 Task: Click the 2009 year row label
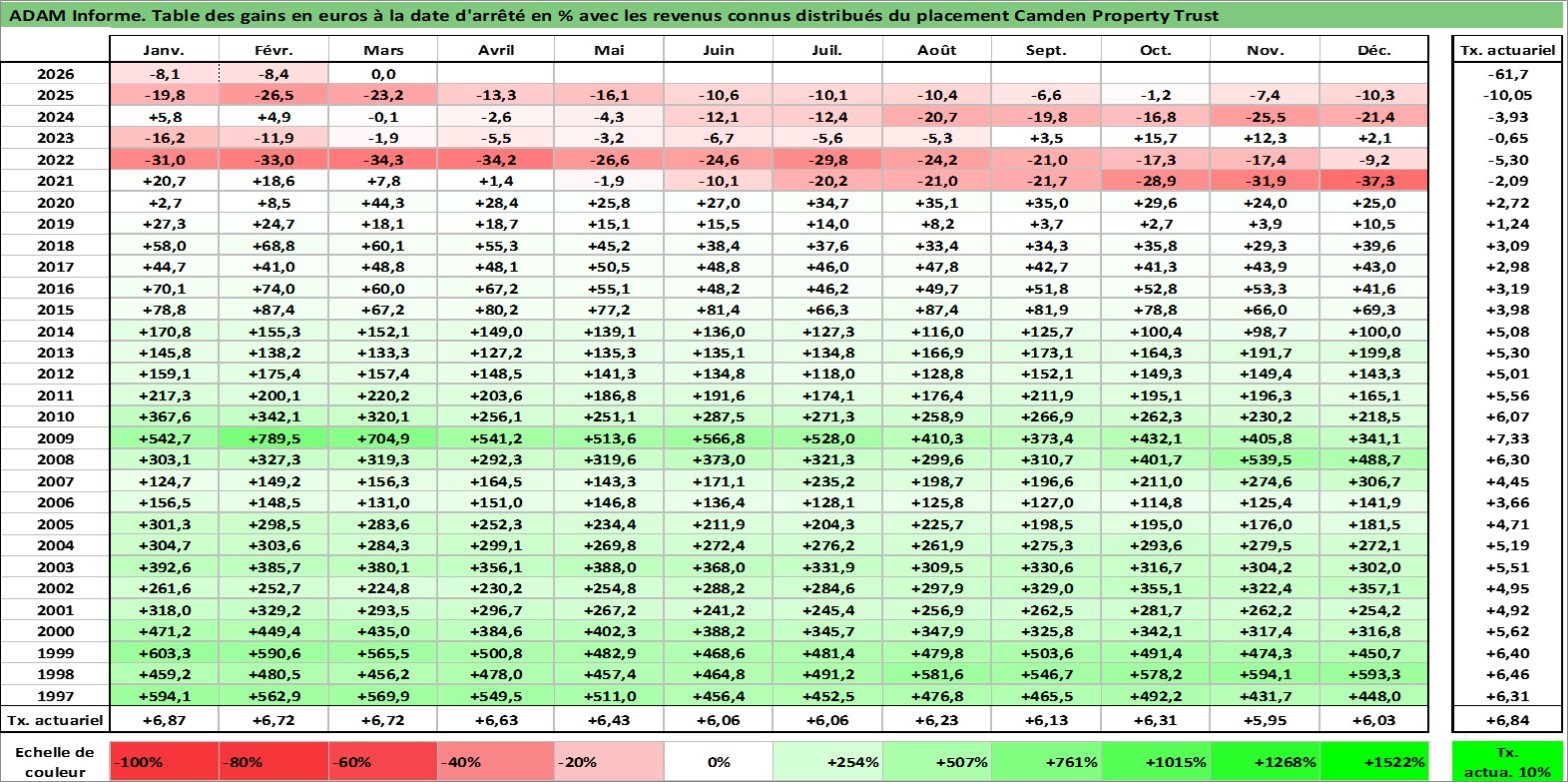click(x=55, y=438)
